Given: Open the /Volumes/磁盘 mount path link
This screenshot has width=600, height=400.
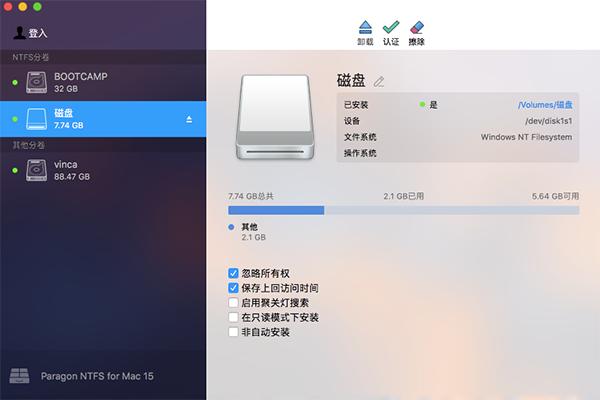Looking at the screenshot, I should pos(545,104).
